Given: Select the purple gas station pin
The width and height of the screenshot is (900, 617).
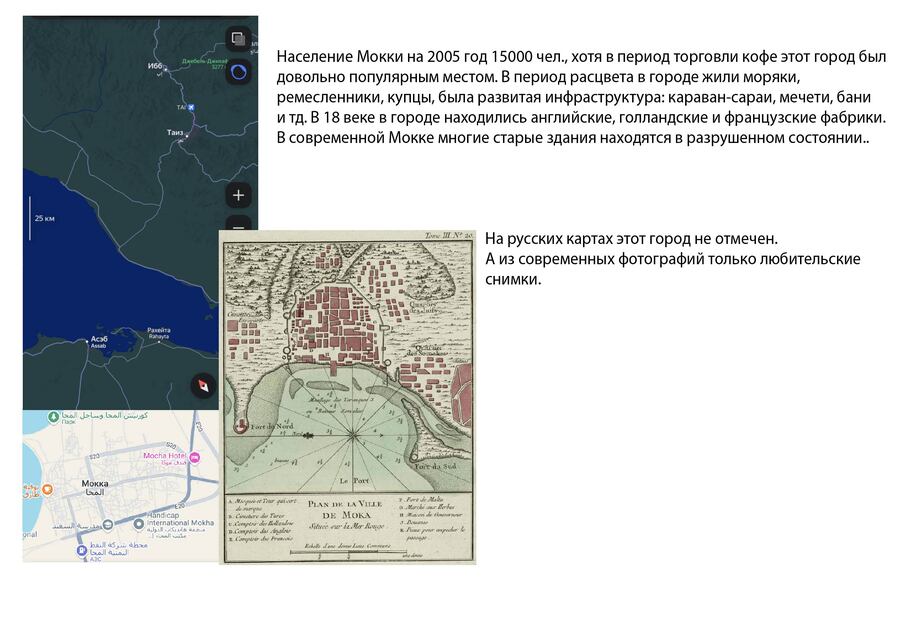Looking at the screenshot, I should pos(82,550).
